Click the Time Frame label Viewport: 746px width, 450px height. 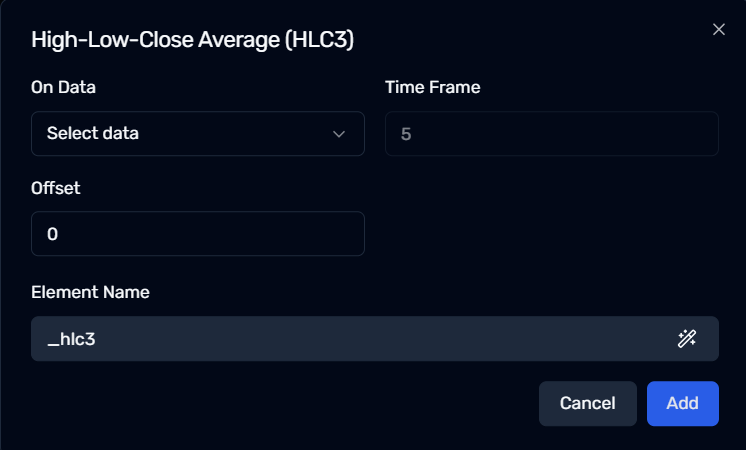(x=432, y=88)
